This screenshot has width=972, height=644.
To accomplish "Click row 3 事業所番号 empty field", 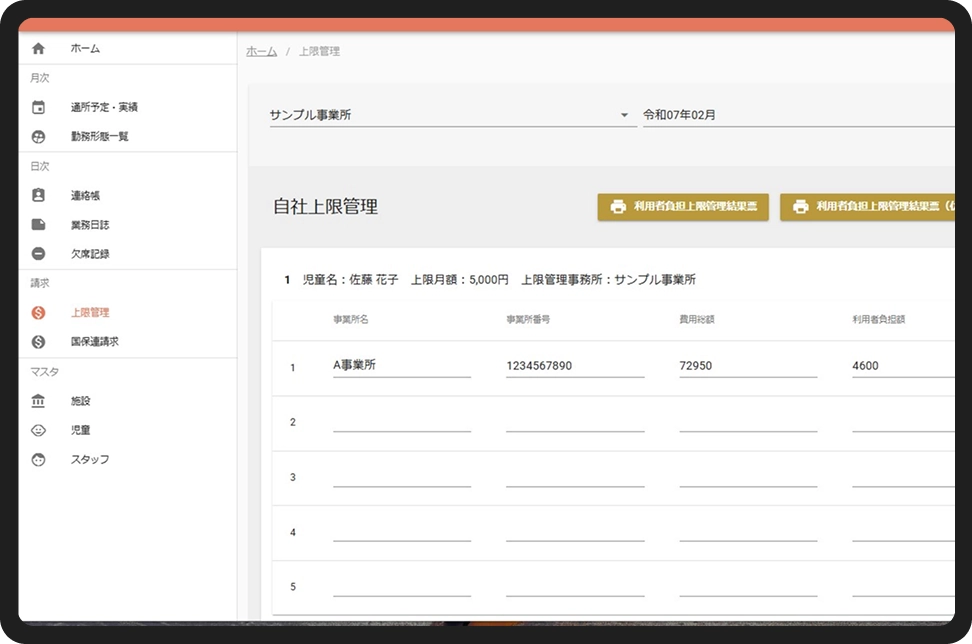I will click(575, 477).
